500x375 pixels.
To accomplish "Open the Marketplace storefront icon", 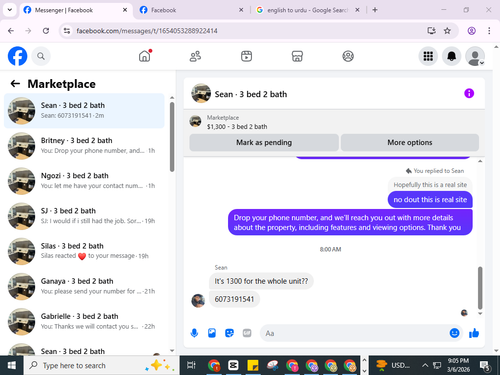I will pos(297,56).
